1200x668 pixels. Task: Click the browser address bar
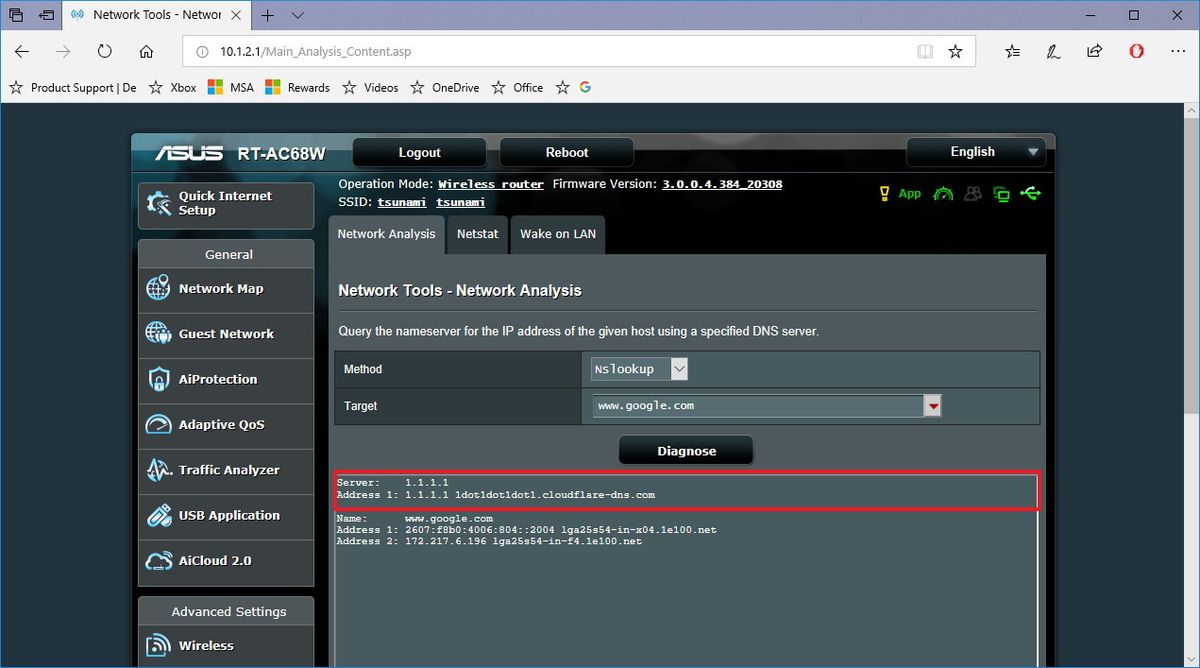[x=500, y=50]
